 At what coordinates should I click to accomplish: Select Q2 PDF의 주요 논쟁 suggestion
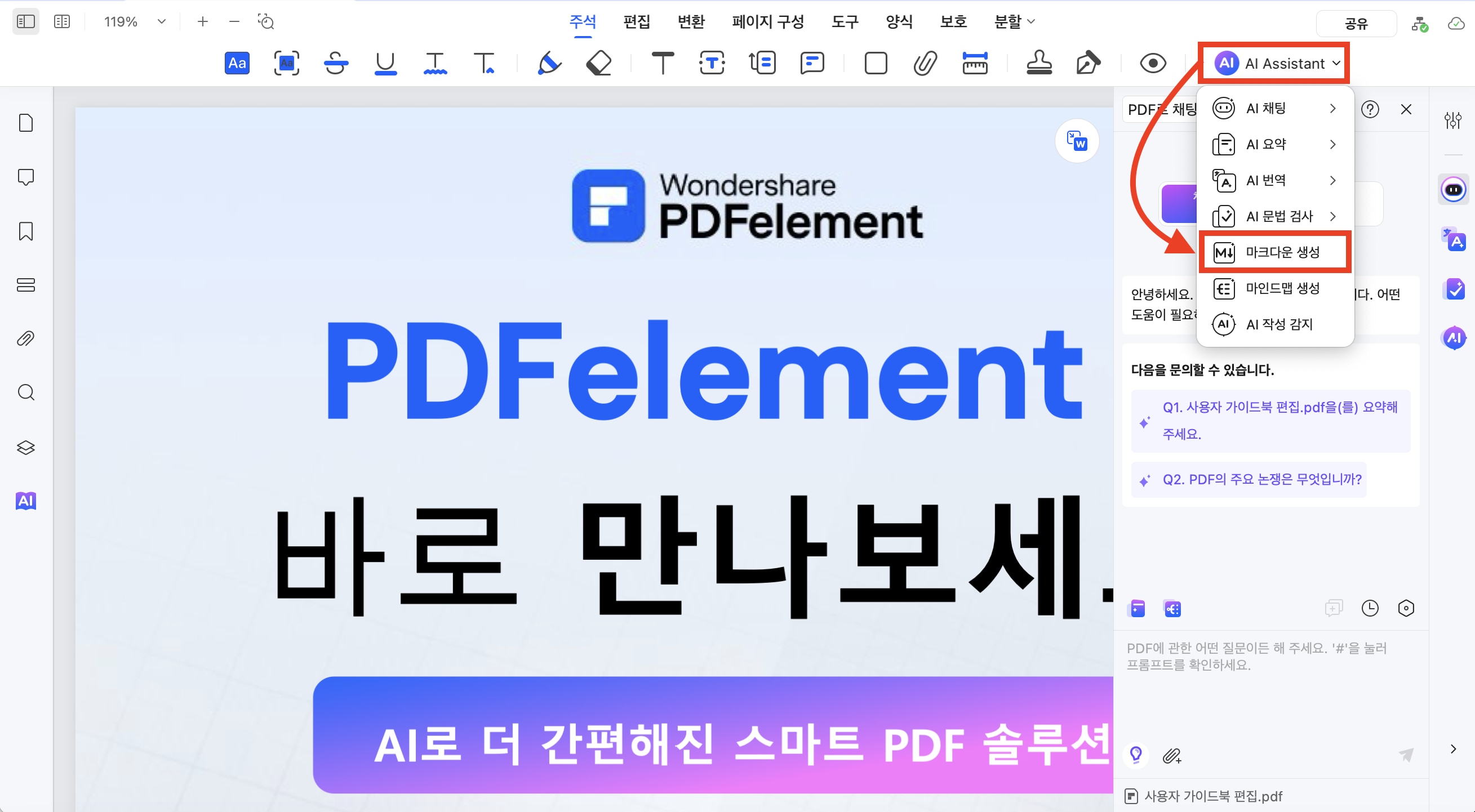[x=1249, y=479]
